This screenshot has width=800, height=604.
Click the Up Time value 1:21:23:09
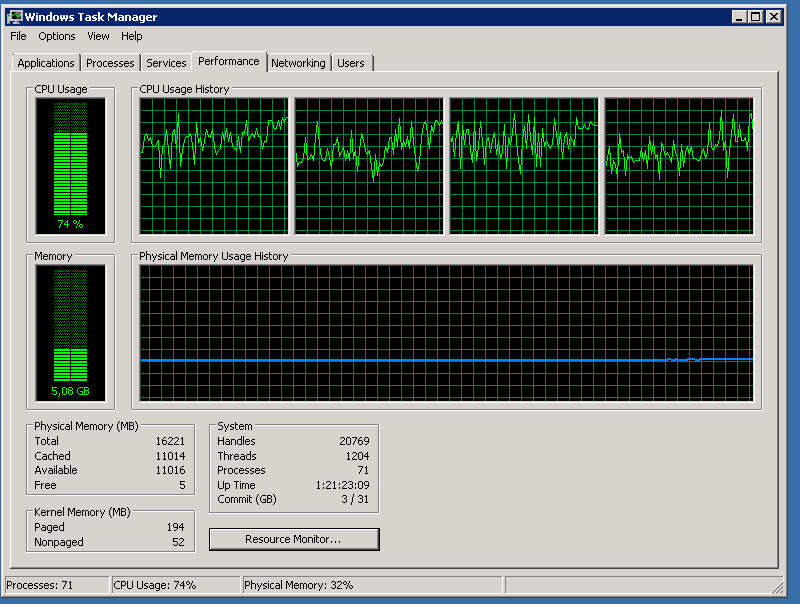[342, 485]
